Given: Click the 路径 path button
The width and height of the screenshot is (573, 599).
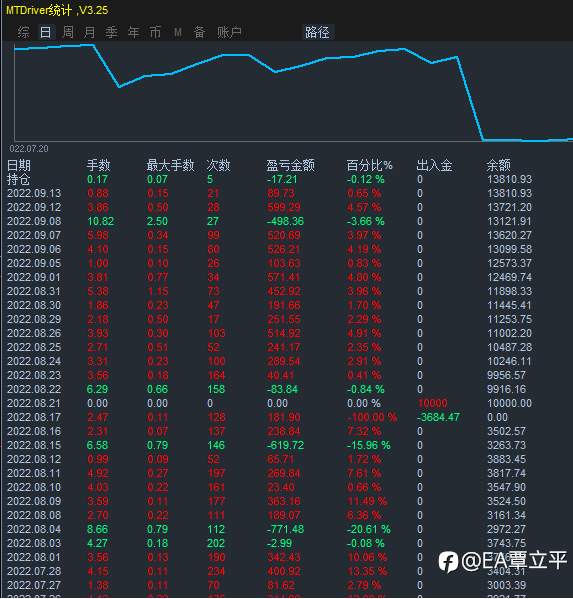Looking at the screenshot, I should pos(317,32).
